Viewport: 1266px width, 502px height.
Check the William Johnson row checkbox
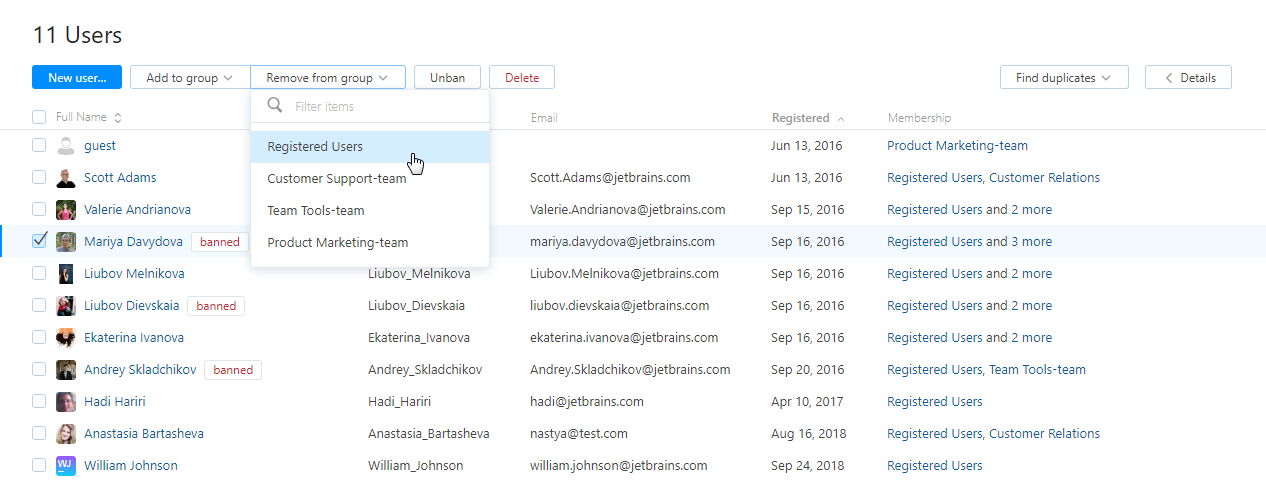pyautogui.click(x=39, y=465)
